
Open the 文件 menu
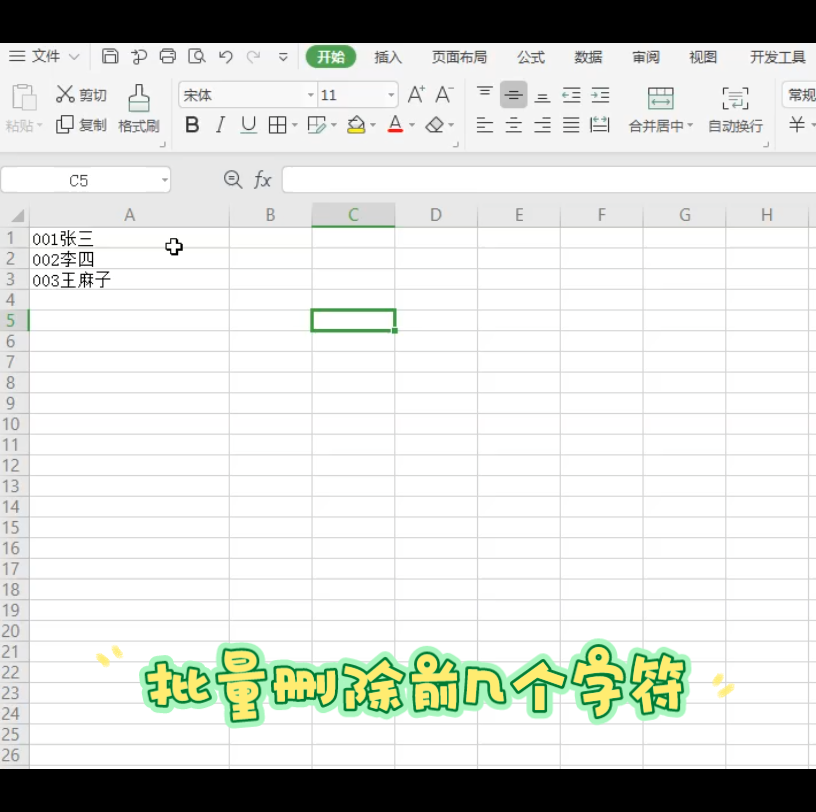click(x=45, y=56)
